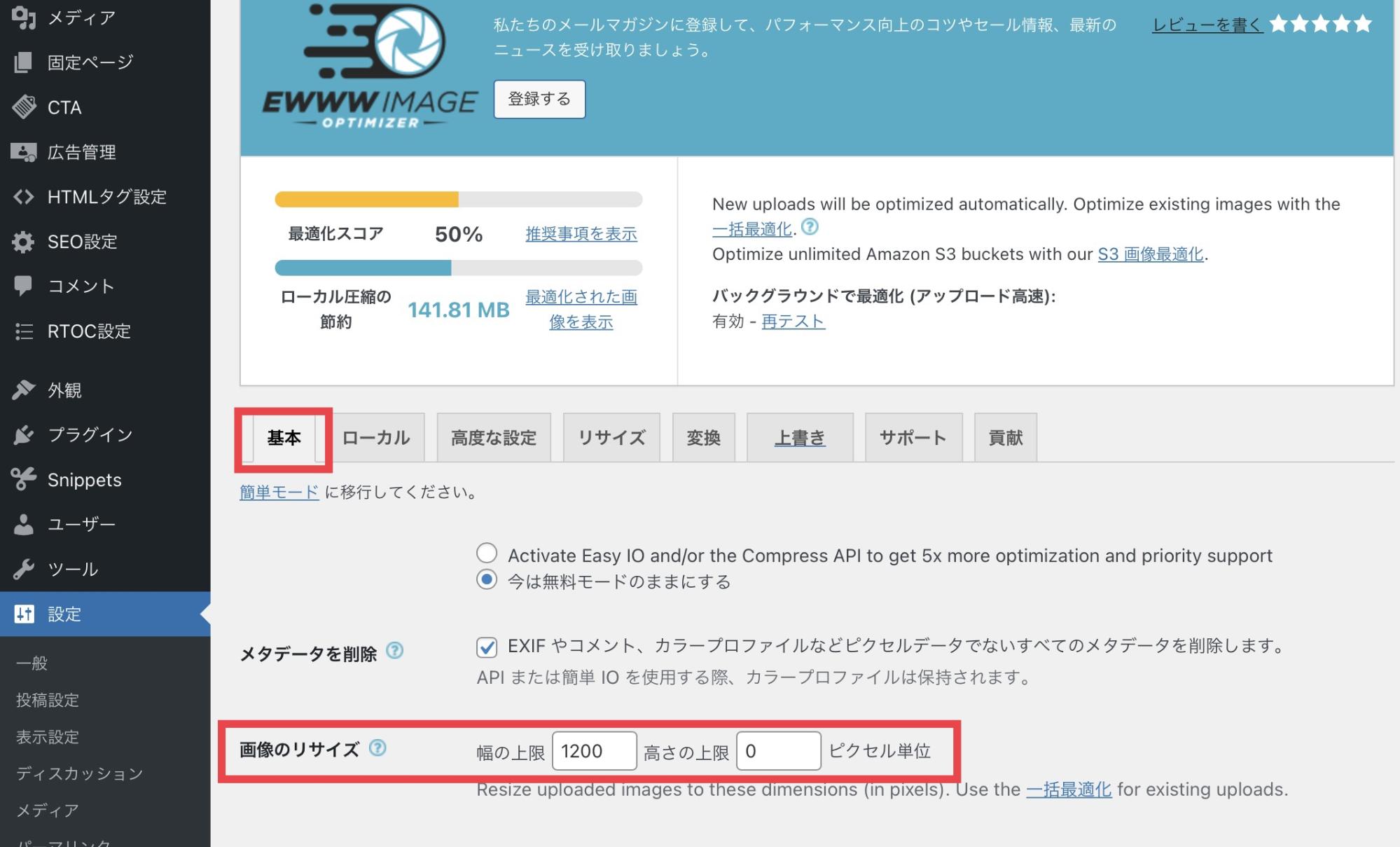The width and height of the screenshot is (1400, 847).
Task: Click help icon after 一括最適化 link at top
Action: tap(810, 227)
